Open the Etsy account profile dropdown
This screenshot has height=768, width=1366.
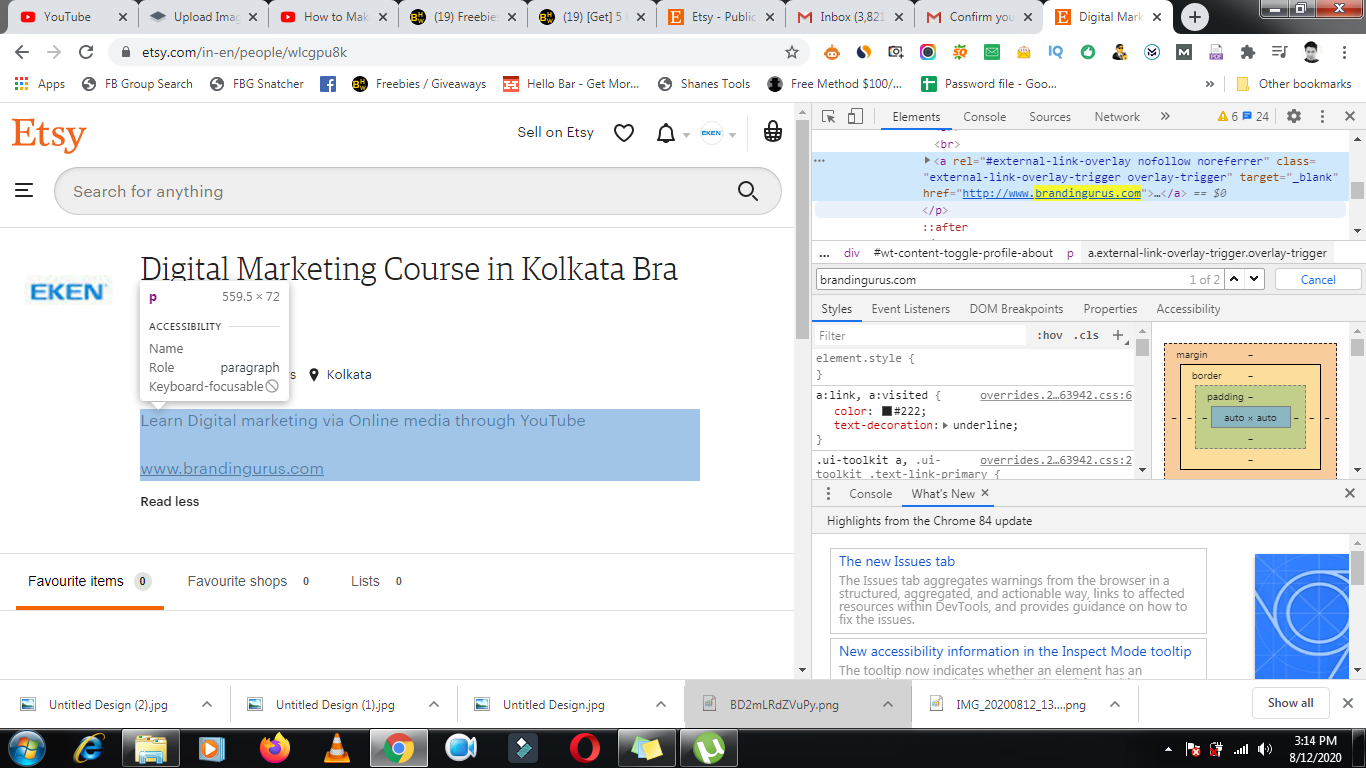[718, 133]
